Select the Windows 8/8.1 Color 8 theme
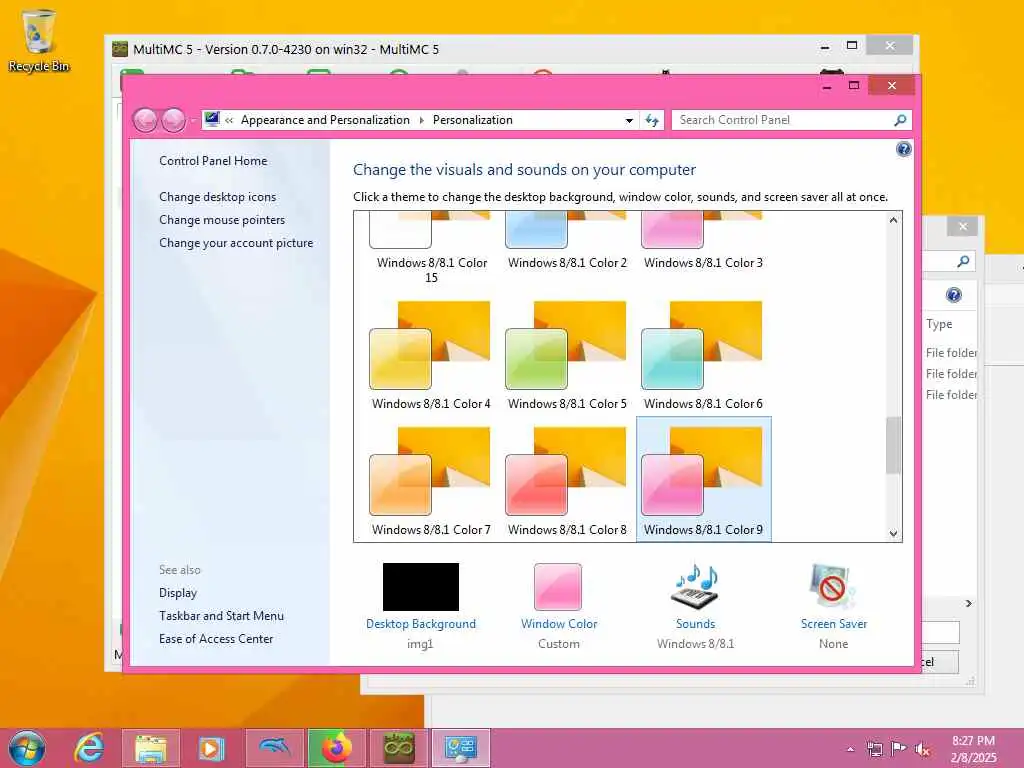The width and height of the screenshot is (1024, 768). tap(567, 481)
